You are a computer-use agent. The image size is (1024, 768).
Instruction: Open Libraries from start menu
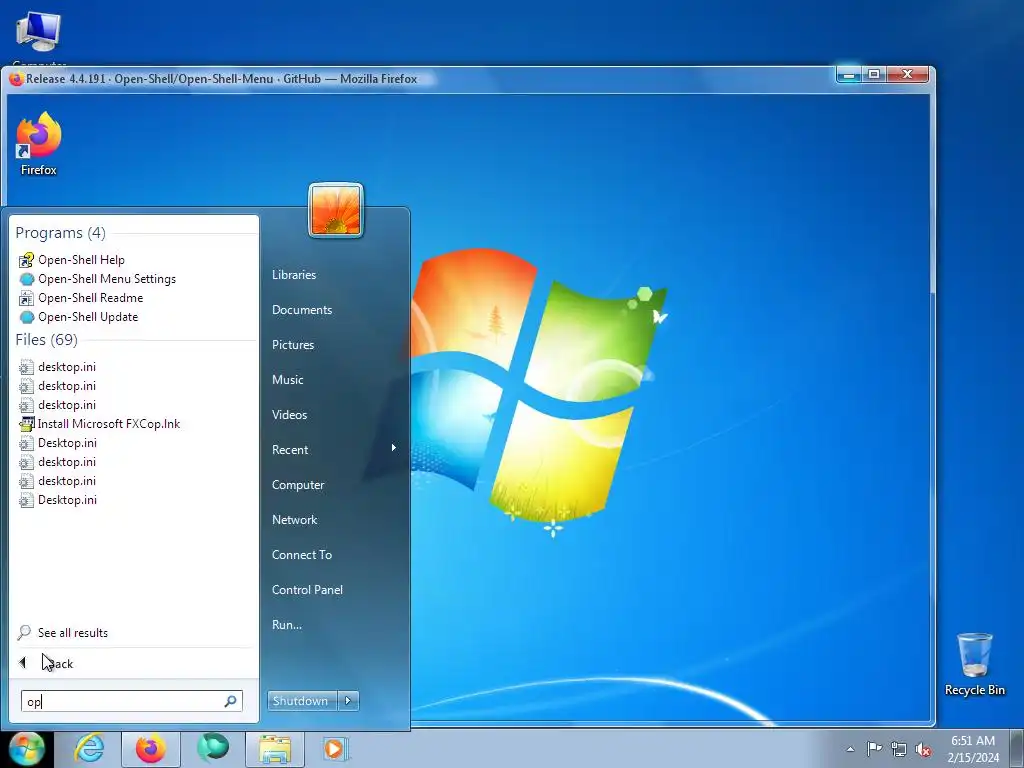[x=294, y=275]
